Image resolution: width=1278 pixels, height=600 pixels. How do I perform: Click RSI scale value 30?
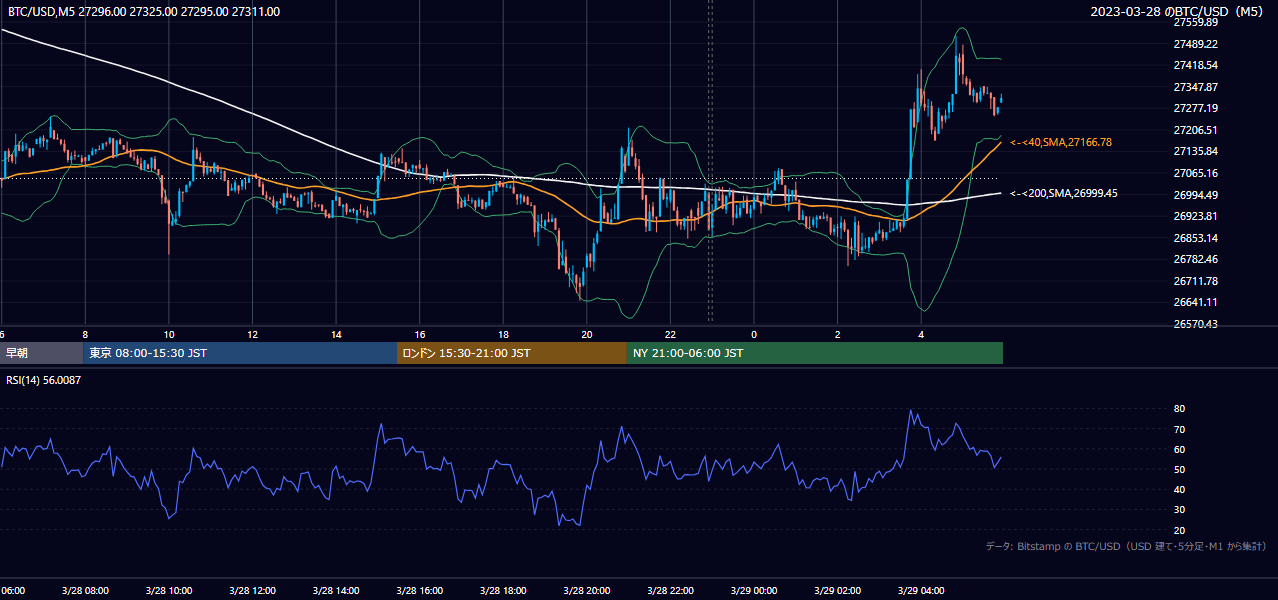point(1179,510)
